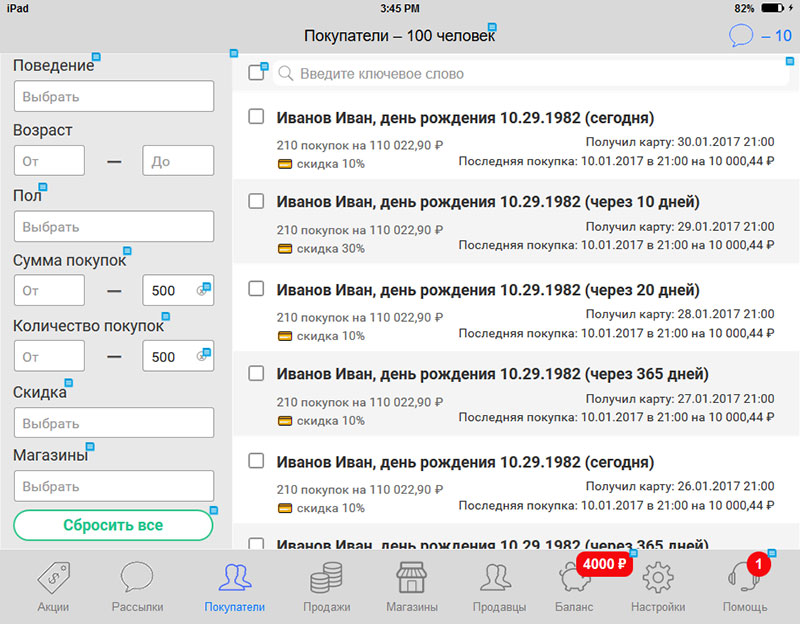Click the chat bubble icon in header
The height and width of the screenshot is (624, 800).
pos(741,37)
